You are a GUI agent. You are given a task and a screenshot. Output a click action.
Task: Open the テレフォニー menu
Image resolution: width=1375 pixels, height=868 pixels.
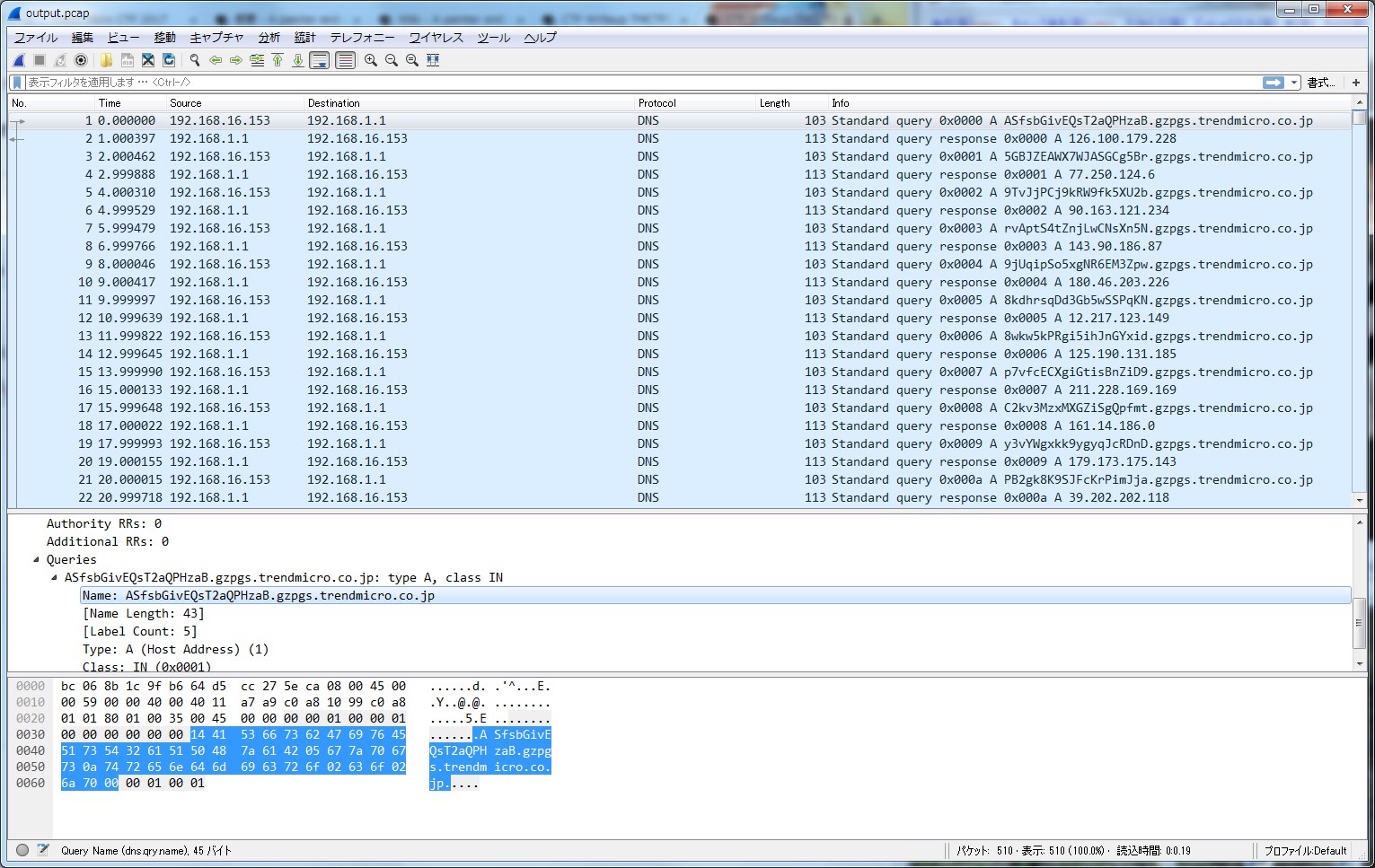[x=362, y=37]
